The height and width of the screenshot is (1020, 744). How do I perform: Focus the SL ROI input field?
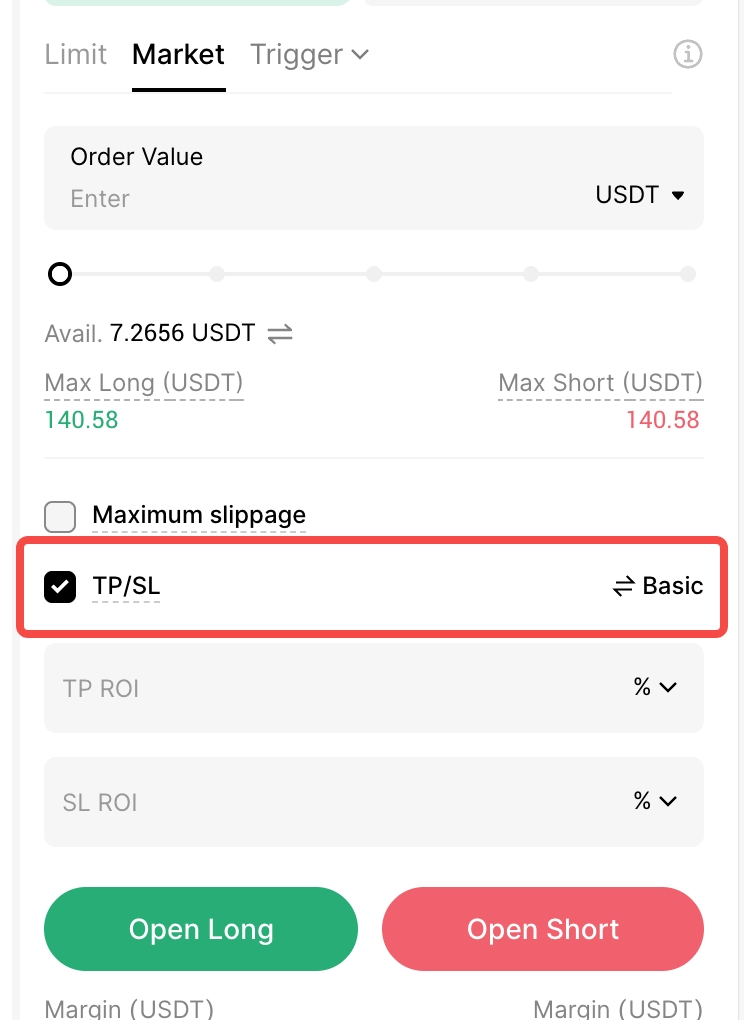point(320,802)
